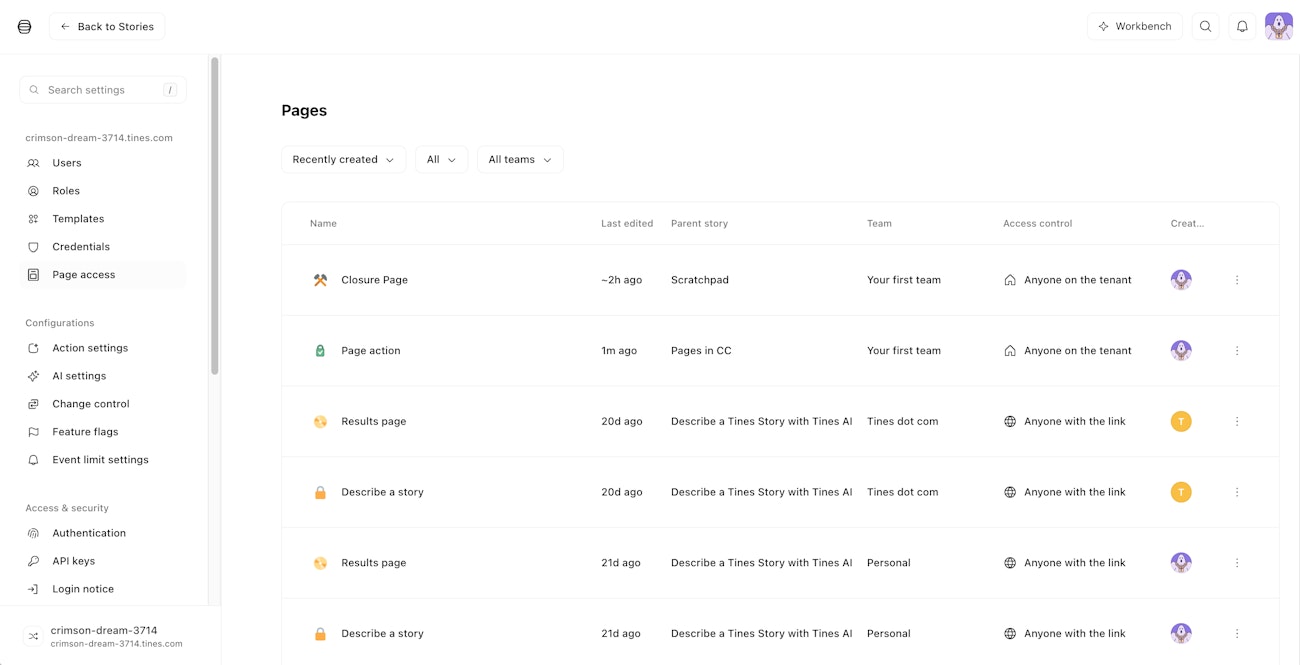The image size is (1300, 665).
Task: Open the notifications bell
Action: click(x=1242, y=27)
